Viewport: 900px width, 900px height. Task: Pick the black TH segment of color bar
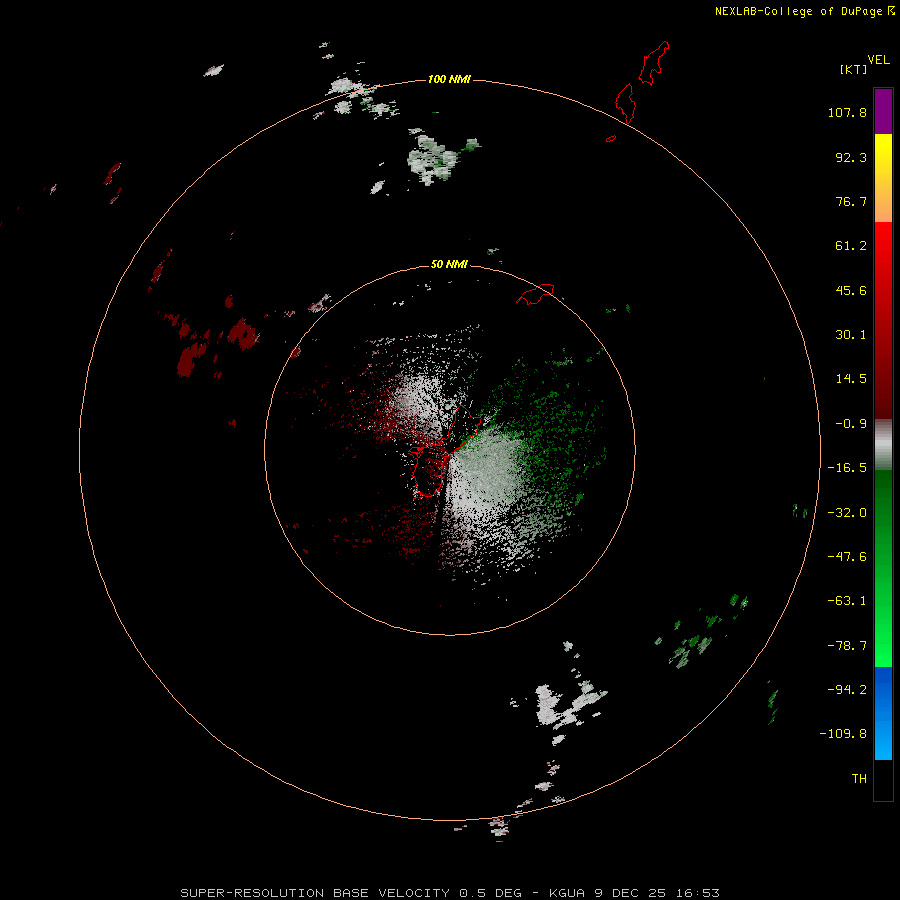(x=883, y=779)
